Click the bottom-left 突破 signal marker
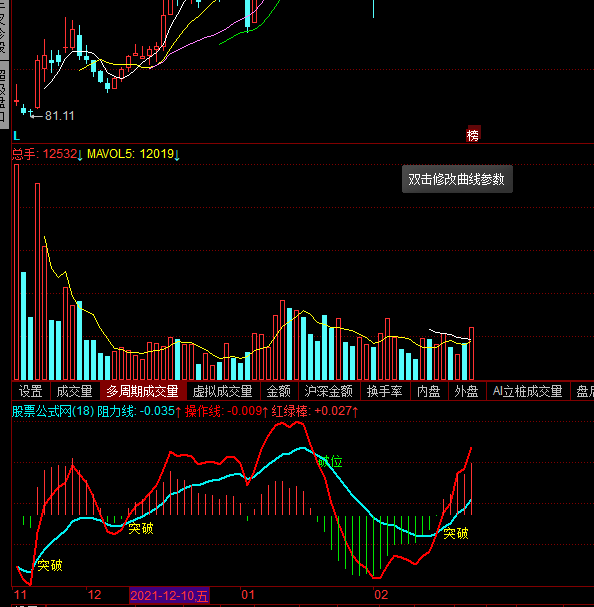Screen dimensions: 594x607 (x=50, y=565)
